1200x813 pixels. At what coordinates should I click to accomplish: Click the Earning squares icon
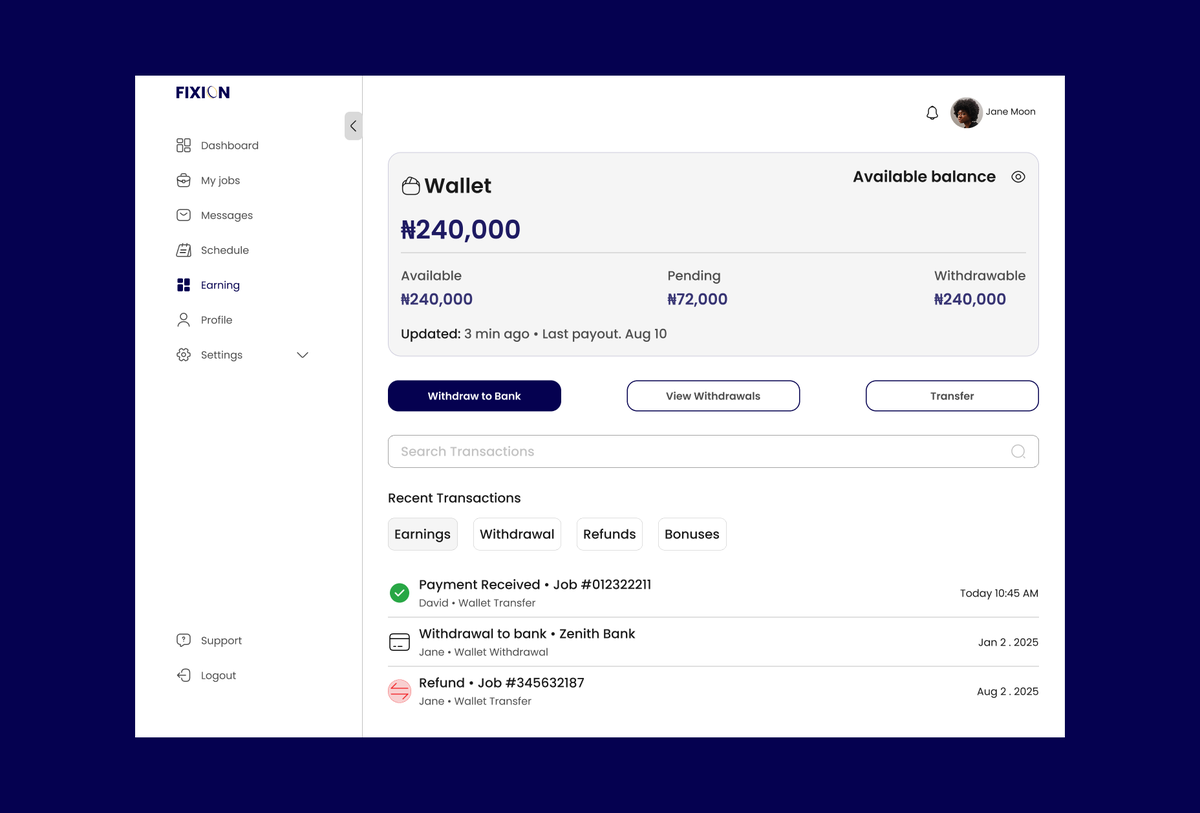183,285
